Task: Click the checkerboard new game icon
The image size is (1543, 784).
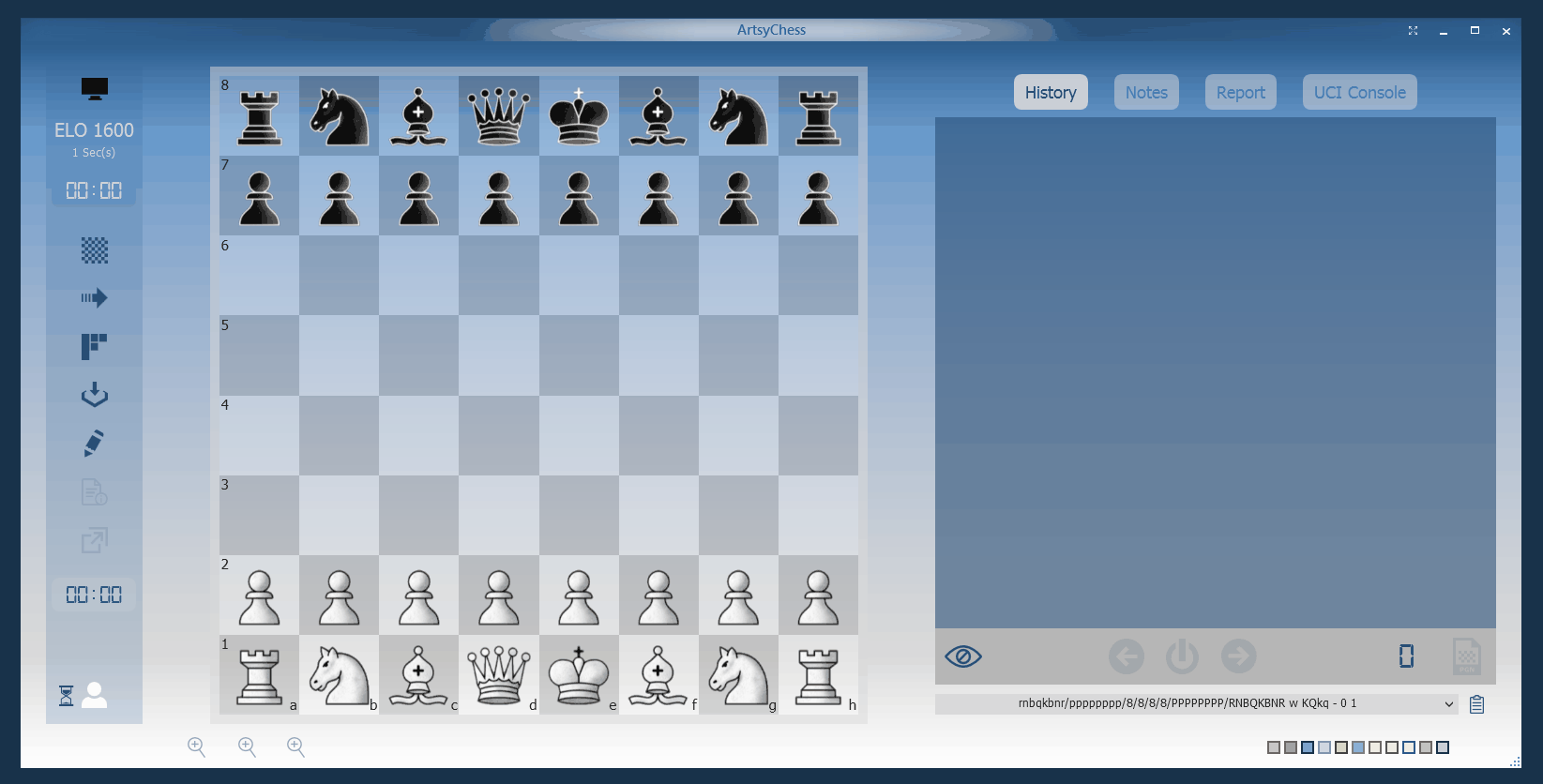Action: tap(94, 250)
